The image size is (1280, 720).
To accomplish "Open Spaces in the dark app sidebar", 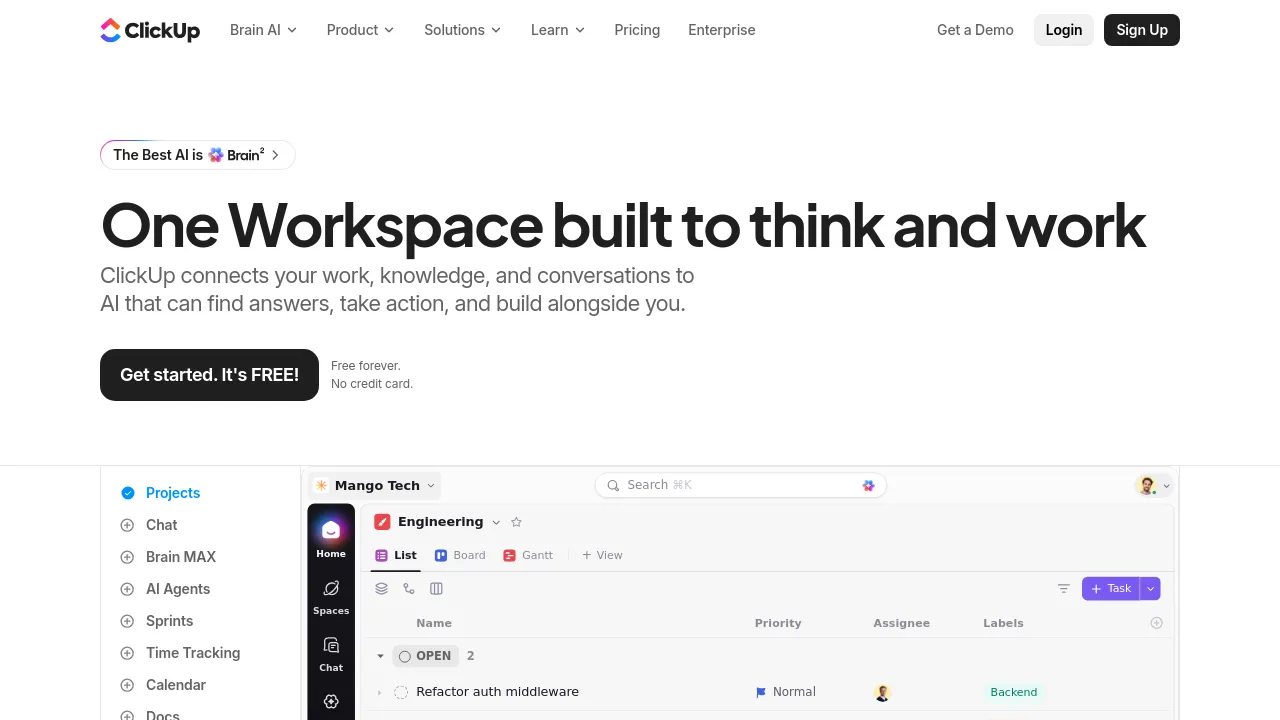I will click(331, 597).
